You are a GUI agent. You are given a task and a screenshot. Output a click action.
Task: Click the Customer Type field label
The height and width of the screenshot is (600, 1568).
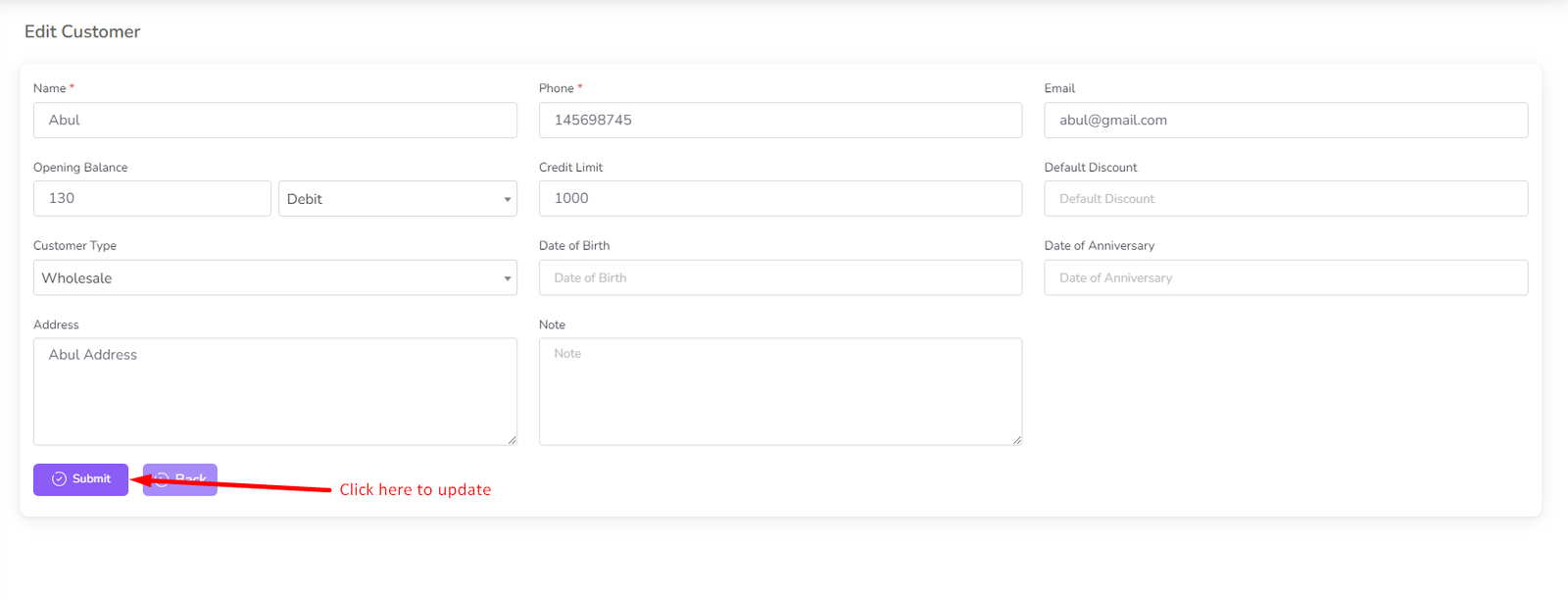(74, 246)
